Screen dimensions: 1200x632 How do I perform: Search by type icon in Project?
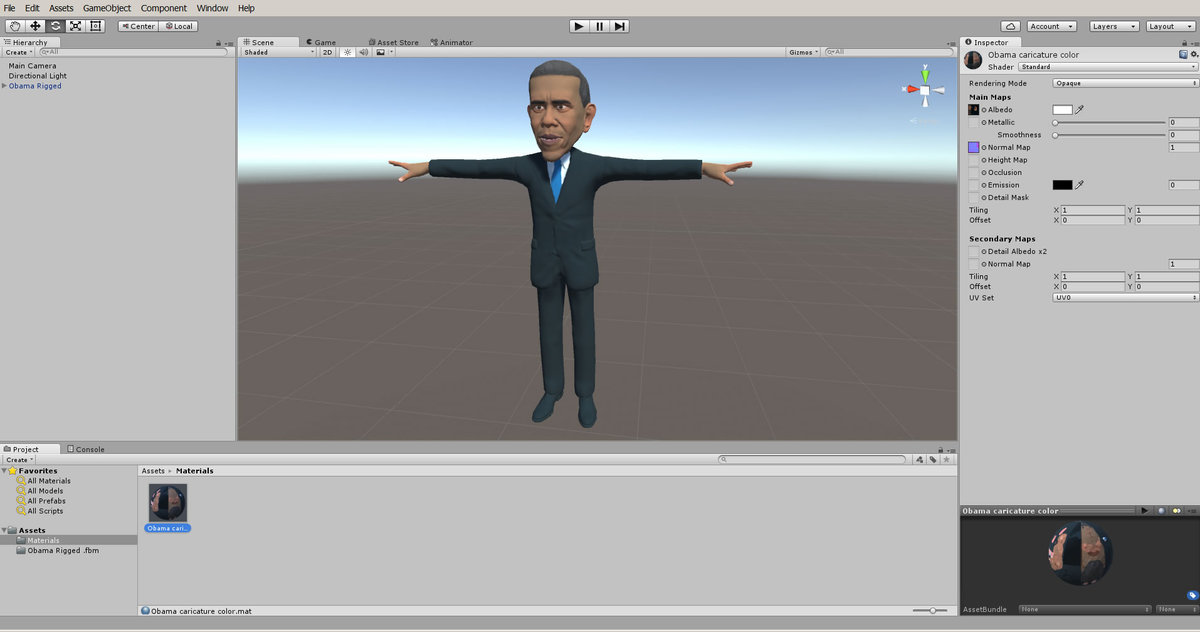pyautogui.click(x=920, y=460)
